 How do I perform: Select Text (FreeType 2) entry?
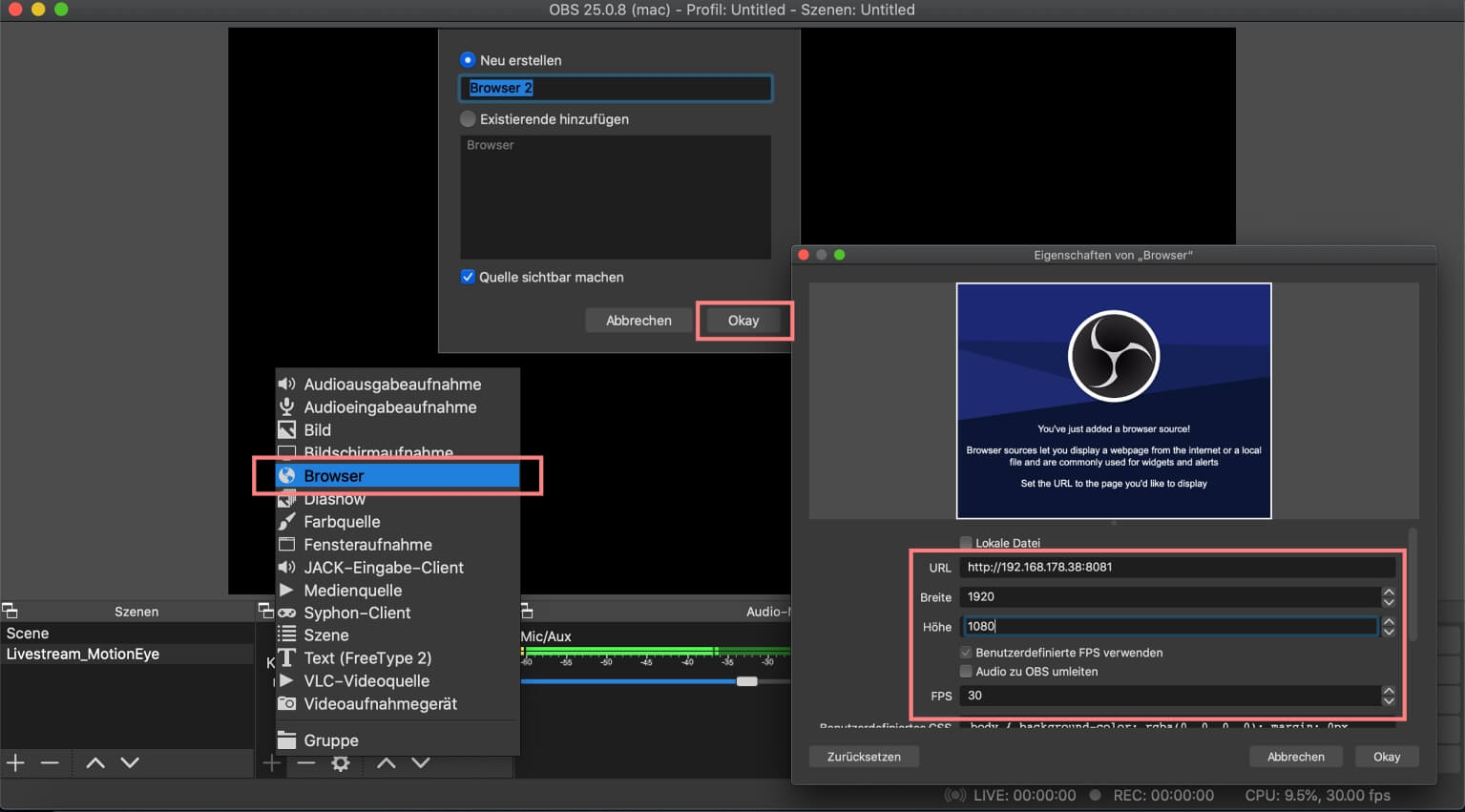pyautogui.click(x=397, y=658)
